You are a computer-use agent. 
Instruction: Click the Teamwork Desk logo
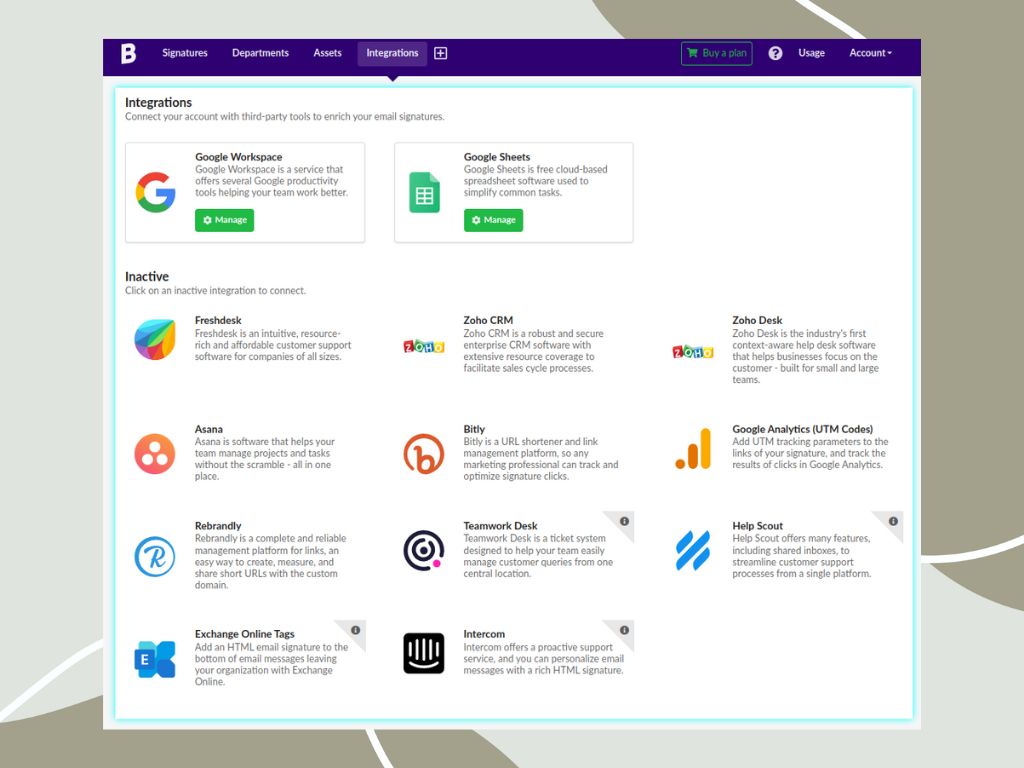click(424, 550)
